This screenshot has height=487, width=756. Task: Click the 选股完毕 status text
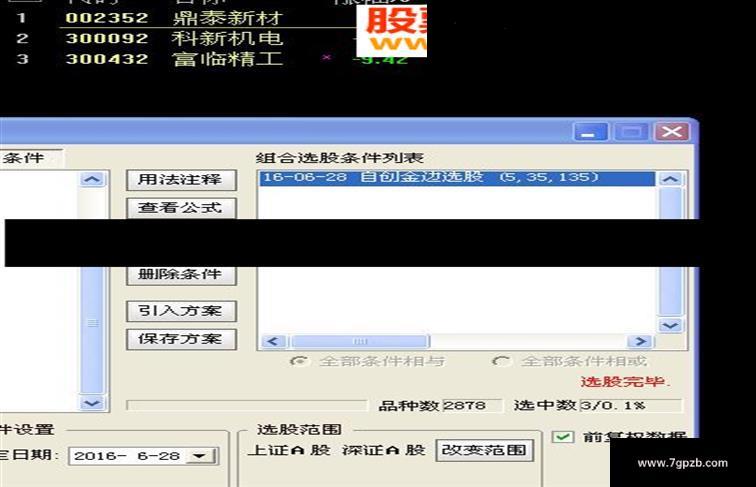[x=625, y=382]
